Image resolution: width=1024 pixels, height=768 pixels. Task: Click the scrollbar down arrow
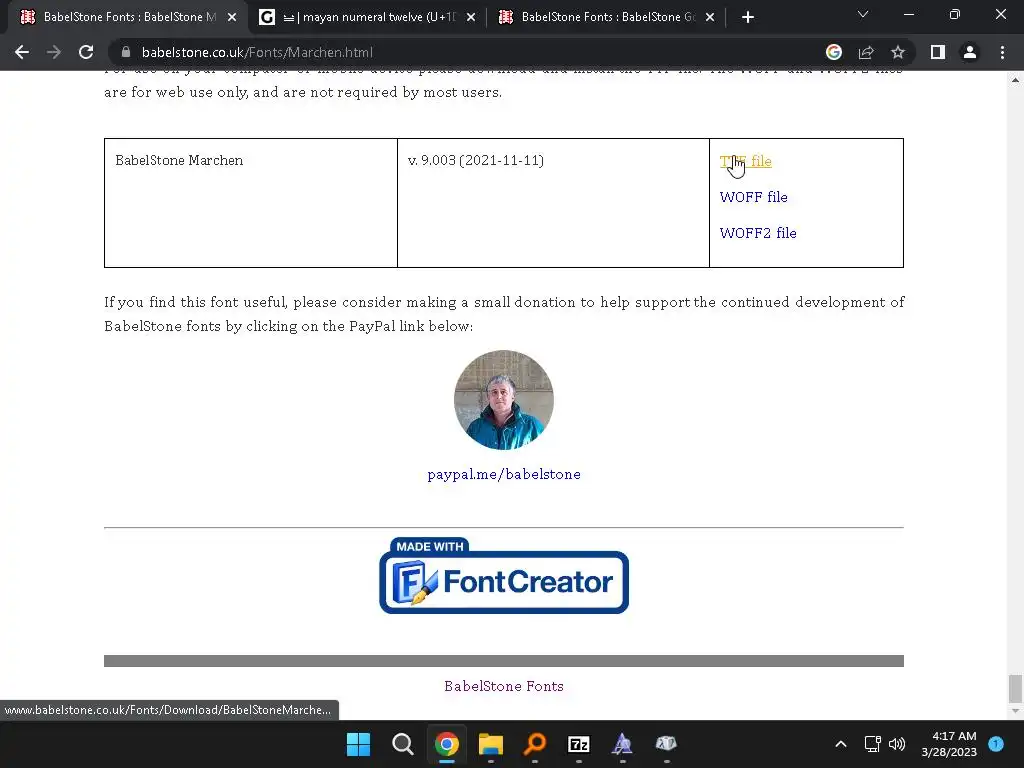1015,711
